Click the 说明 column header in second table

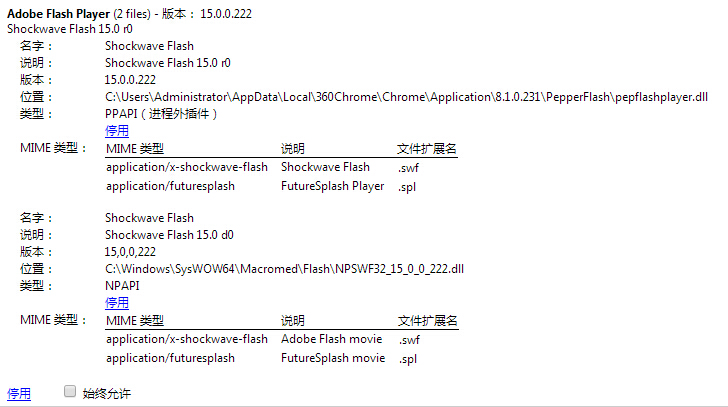[x=293, y=321]
